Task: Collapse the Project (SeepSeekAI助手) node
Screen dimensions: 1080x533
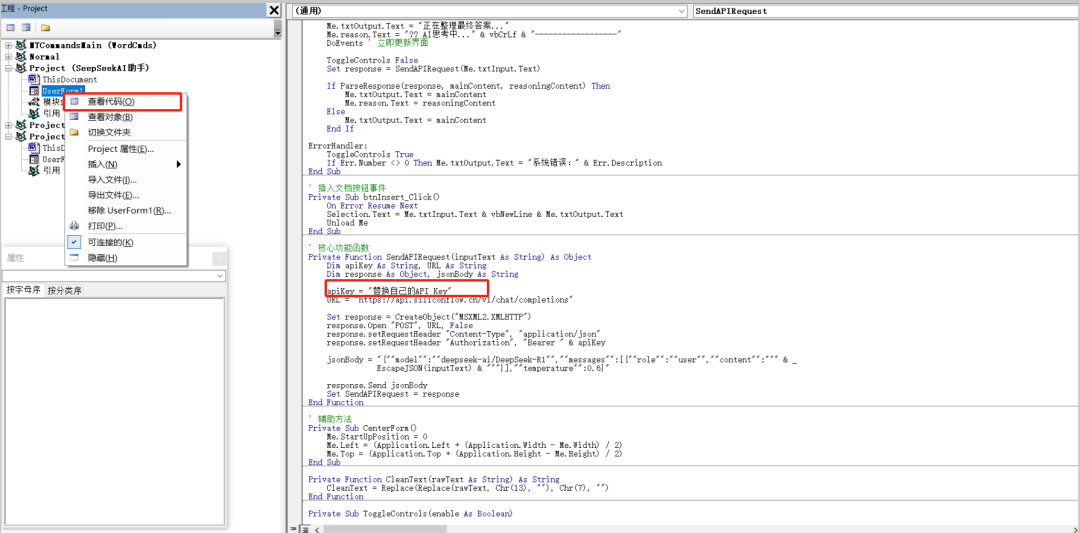Action: tap(8, 68)
